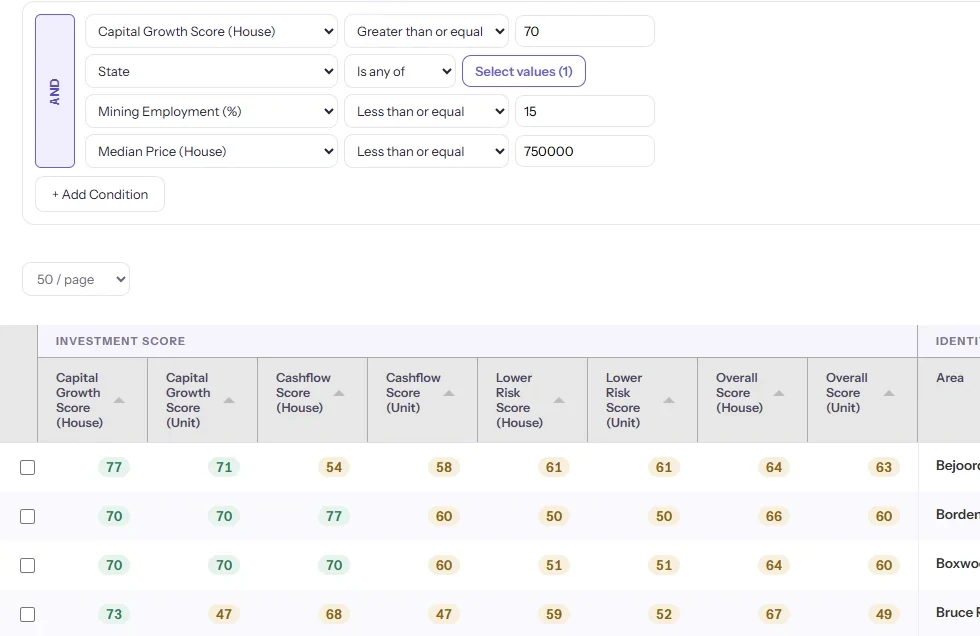Viewport: 980px width, 636px height.
Task: Tick the checkbox for the Bejoord row
Action: point(28,467)
